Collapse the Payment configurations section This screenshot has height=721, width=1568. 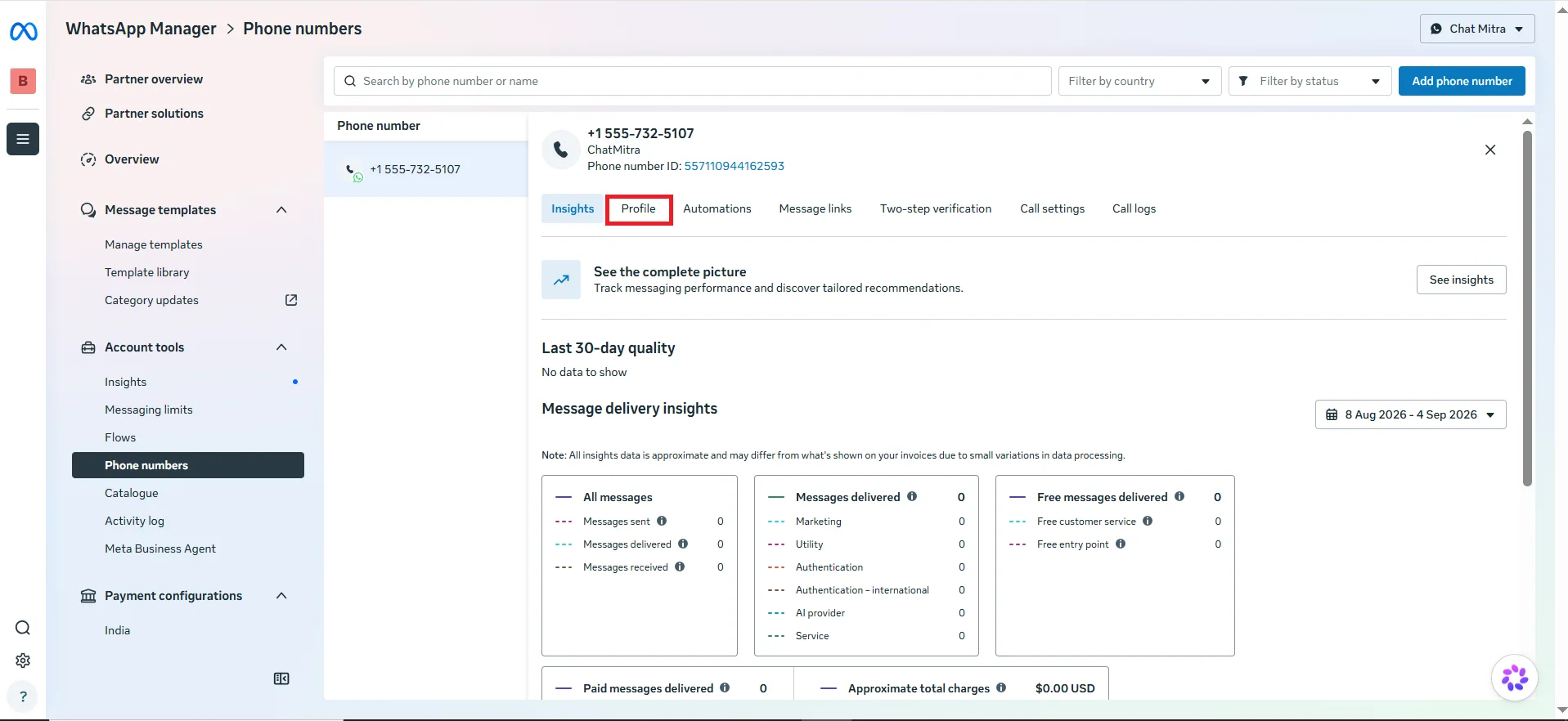(x=281, y=596)
